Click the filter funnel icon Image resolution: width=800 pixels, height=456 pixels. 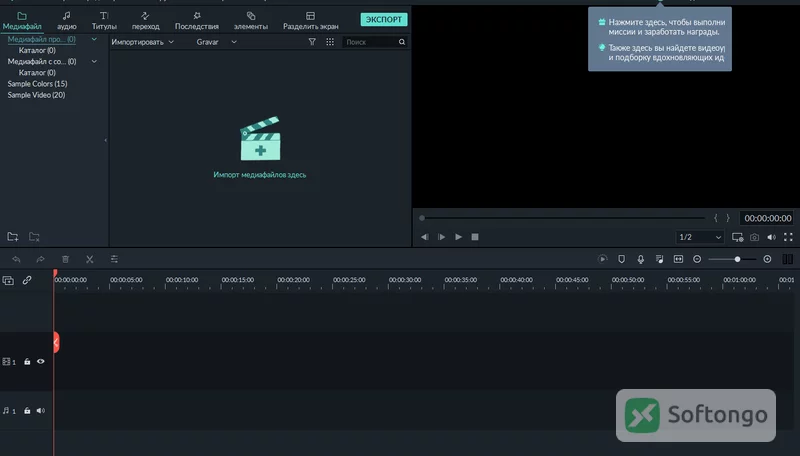(312, 42)
